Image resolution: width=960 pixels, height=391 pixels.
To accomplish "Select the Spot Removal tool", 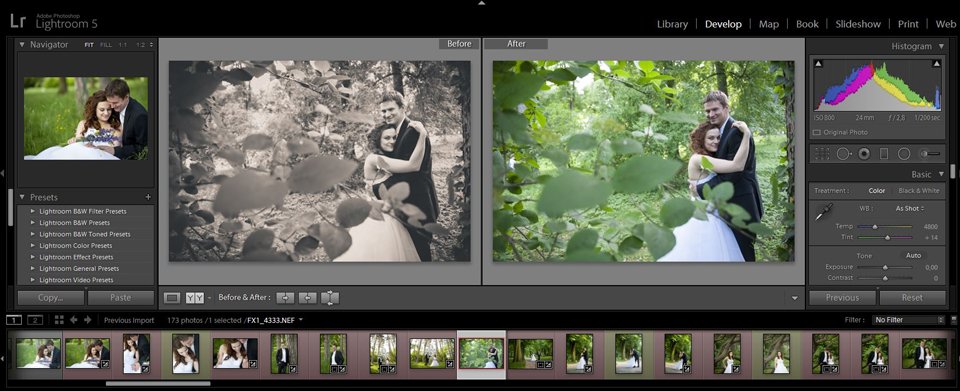I will [x=843, y=154].
